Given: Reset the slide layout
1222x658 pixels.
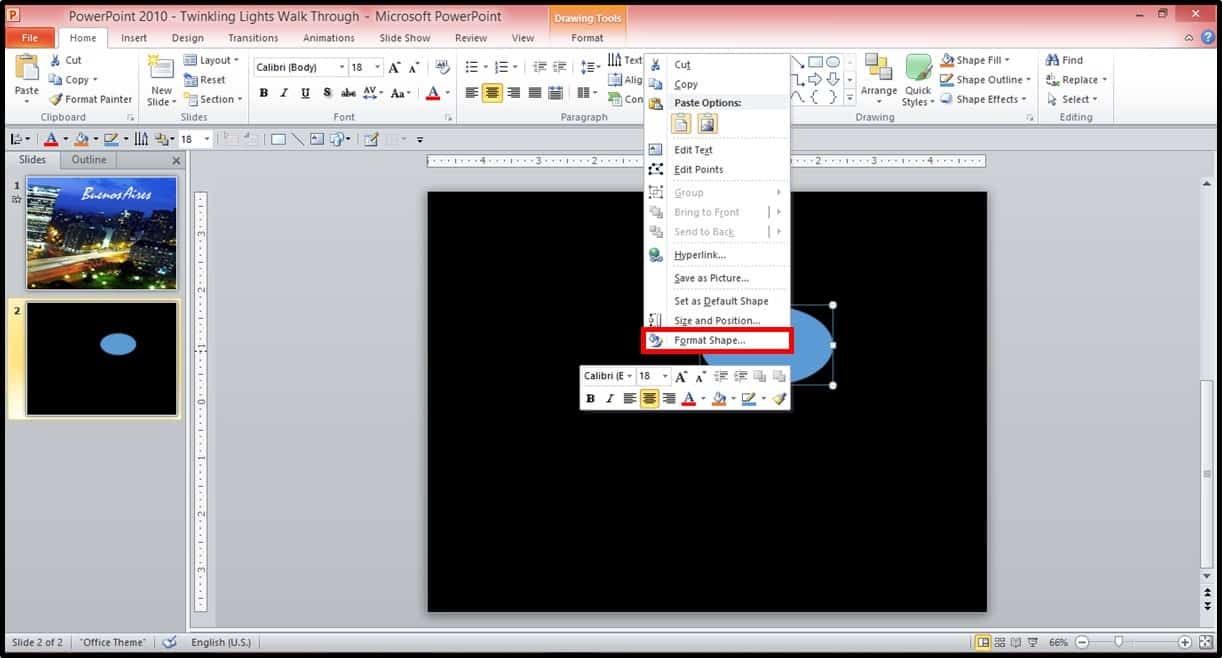Looking at the screenshot, I should tap(205, 80).
